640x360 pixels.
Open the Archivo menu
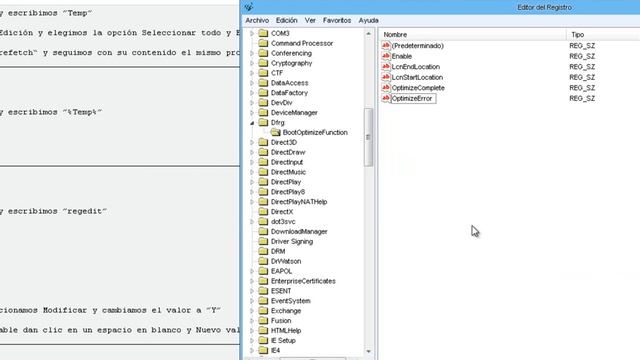tap(257, 20)
